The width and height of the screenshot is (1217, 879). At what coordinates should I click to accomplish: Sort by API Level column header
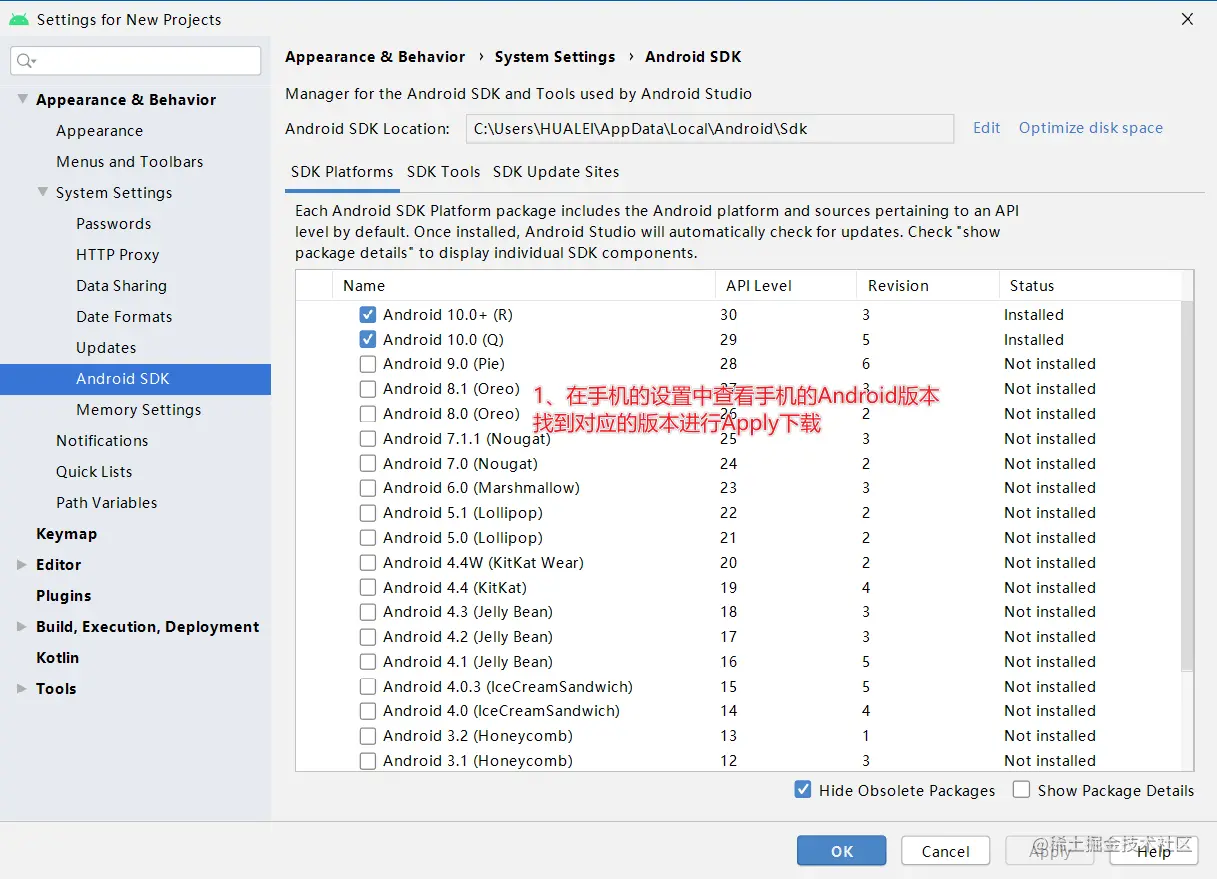tap(786, 285)
